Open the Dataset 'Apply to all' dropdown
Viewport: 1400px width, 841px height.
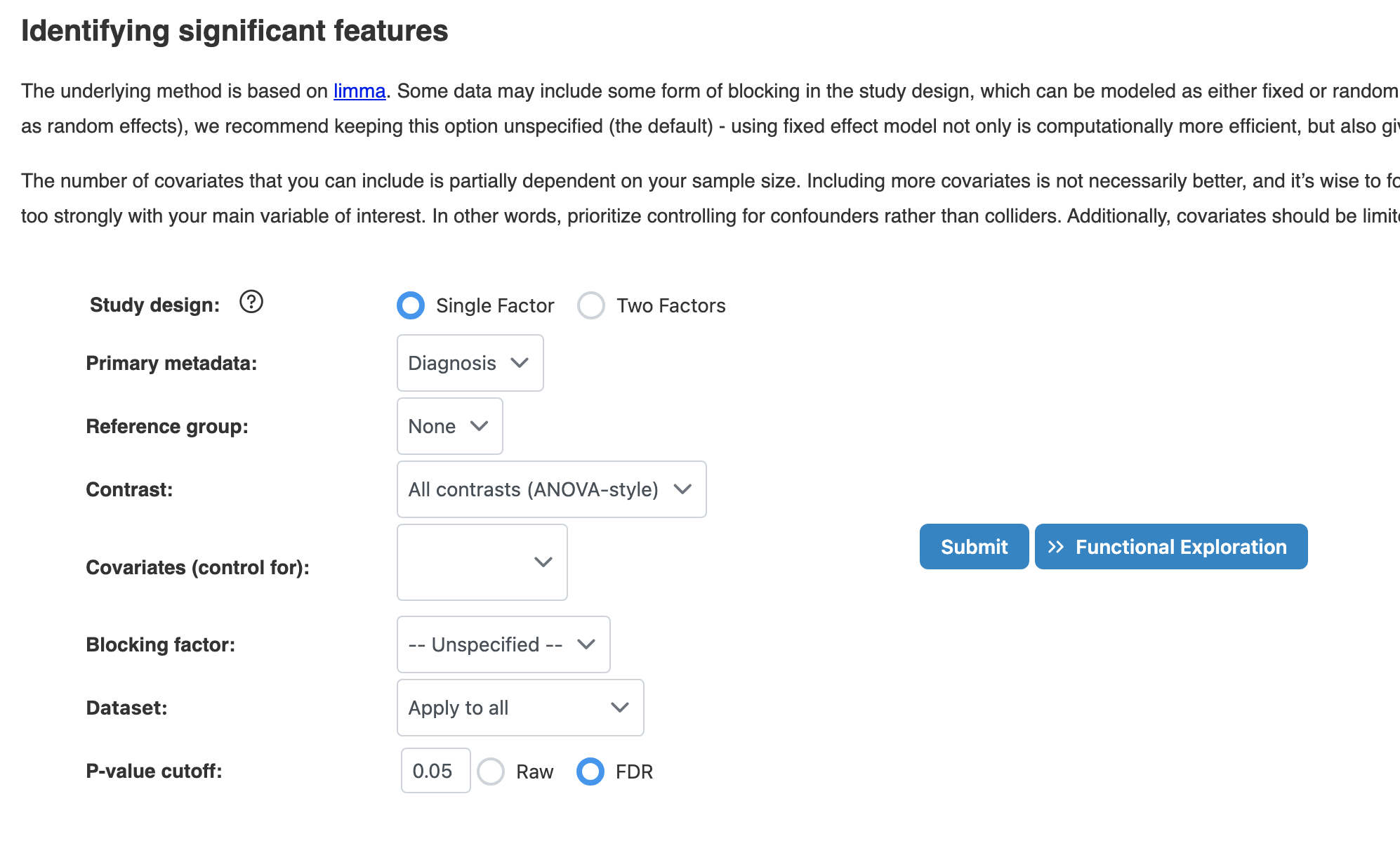point(520,708)
